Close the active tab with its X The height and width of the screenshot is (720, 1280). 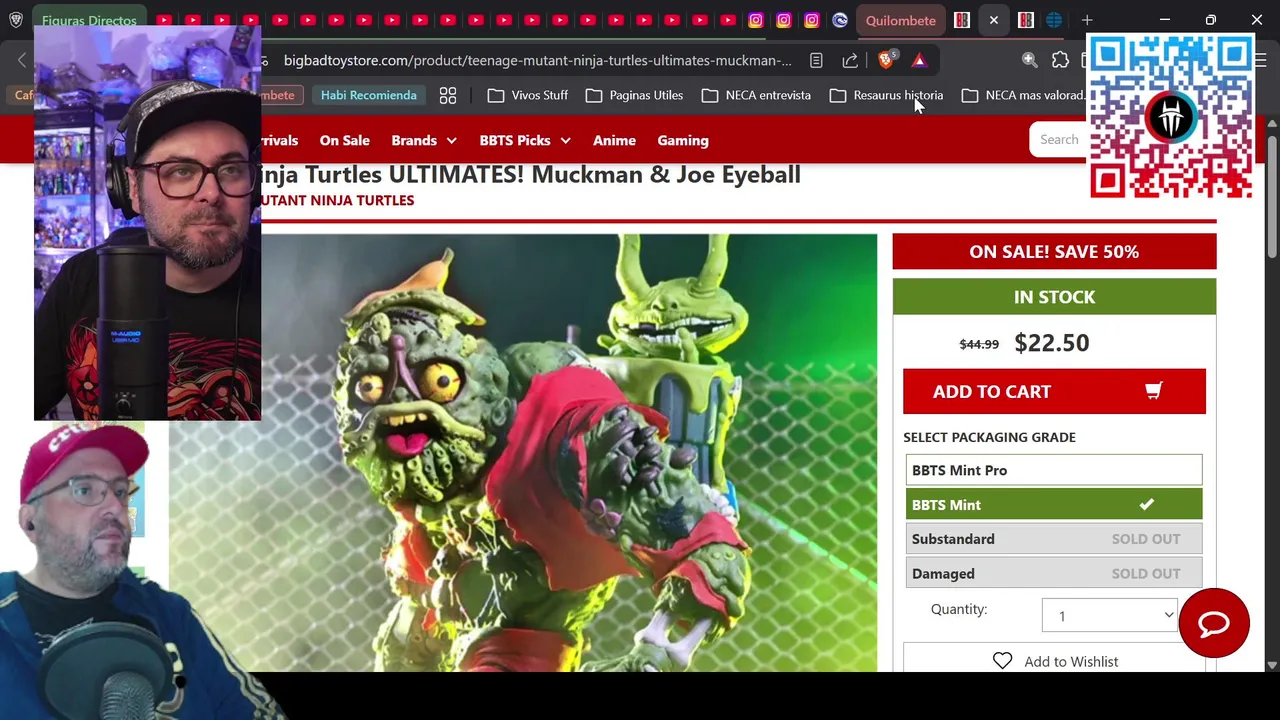pos(993,20)
